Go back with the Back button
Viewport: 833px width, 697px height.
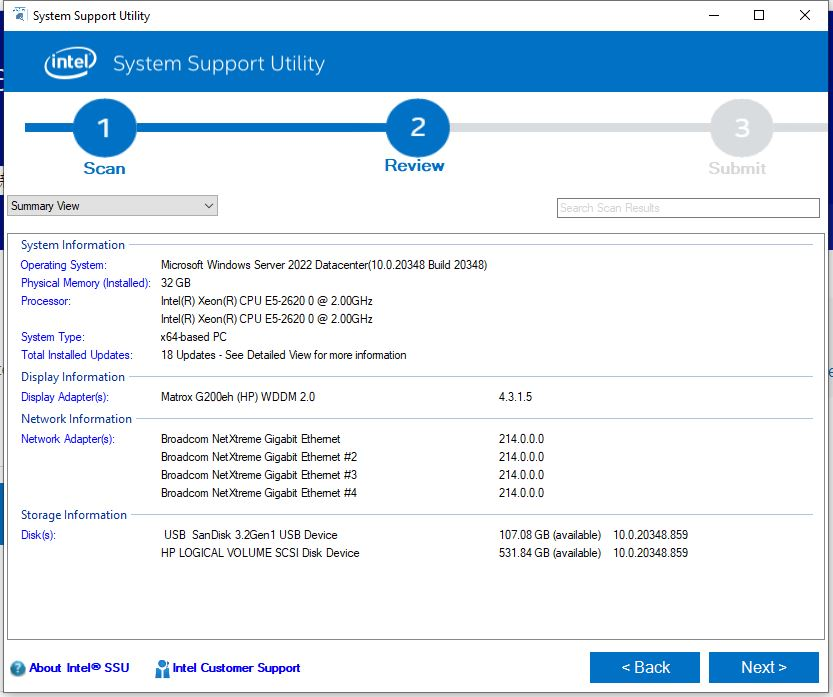(x=644, y=667)
